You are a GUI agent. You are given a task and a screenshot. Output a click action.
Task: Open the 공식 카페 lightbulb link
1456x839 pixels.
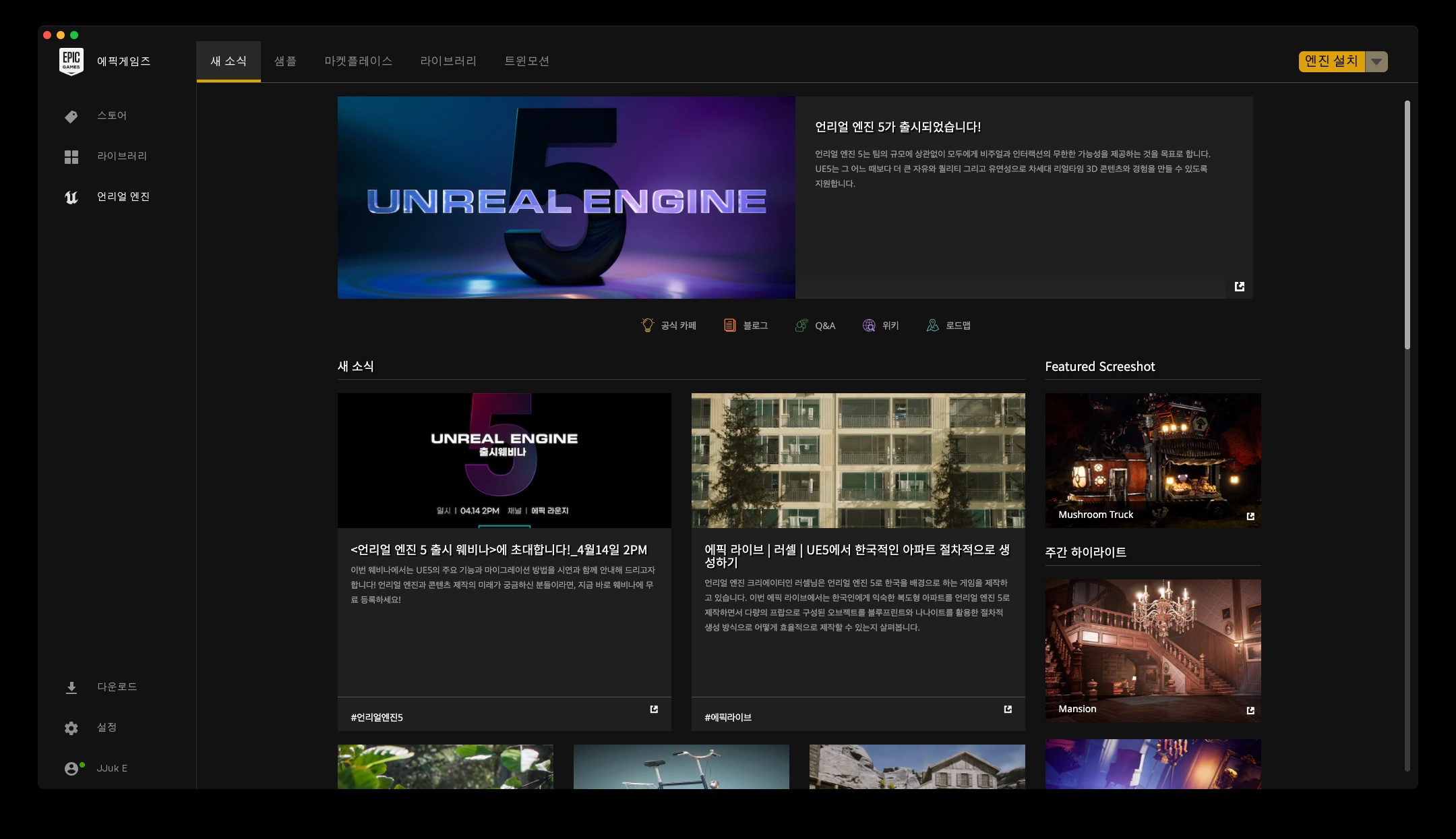click(x=647, y=326)
